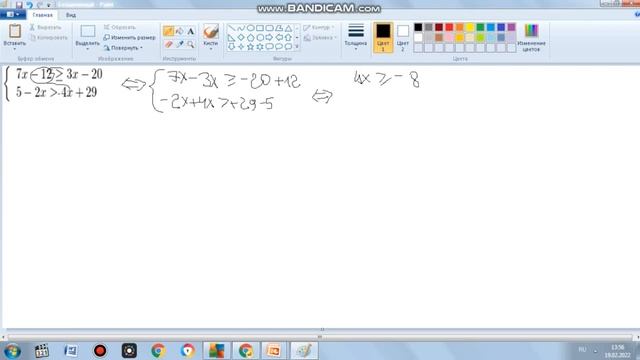The image size is (640, 360).
Task: Choose the diamond shape
Action: tap(241, 38)
